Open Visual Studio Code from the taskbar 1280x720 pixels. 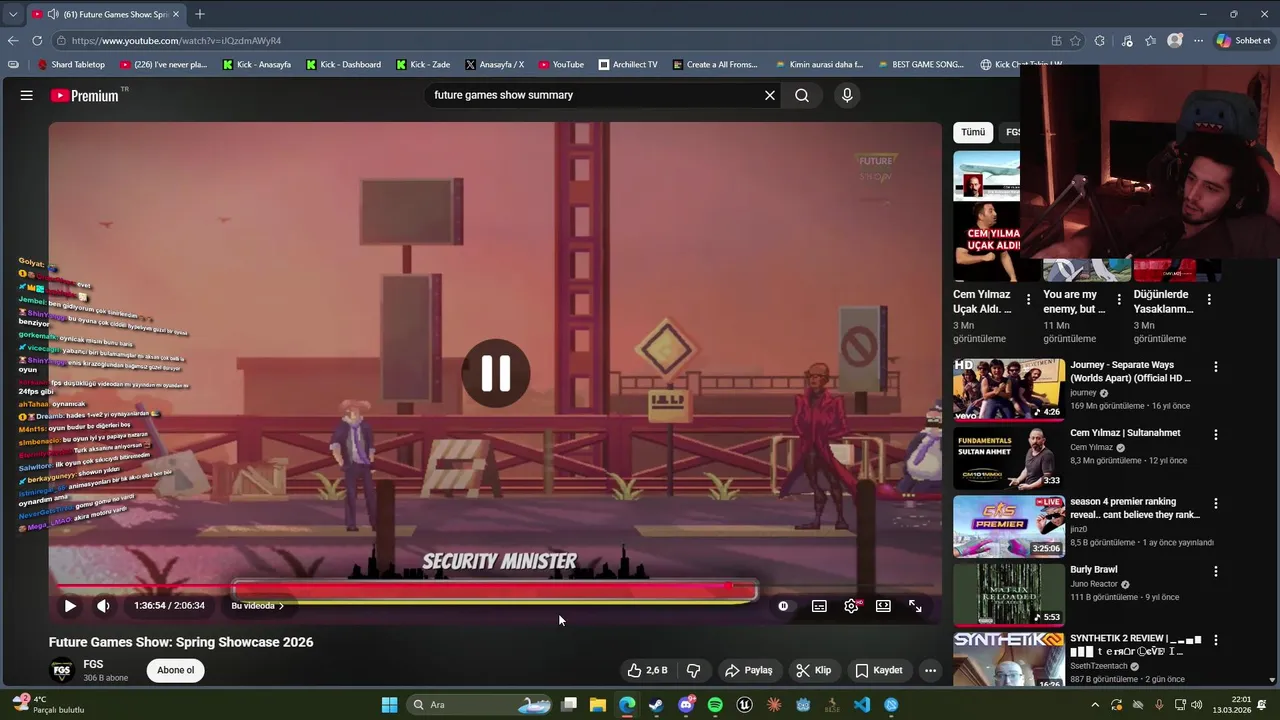click(x=862, y=705)
